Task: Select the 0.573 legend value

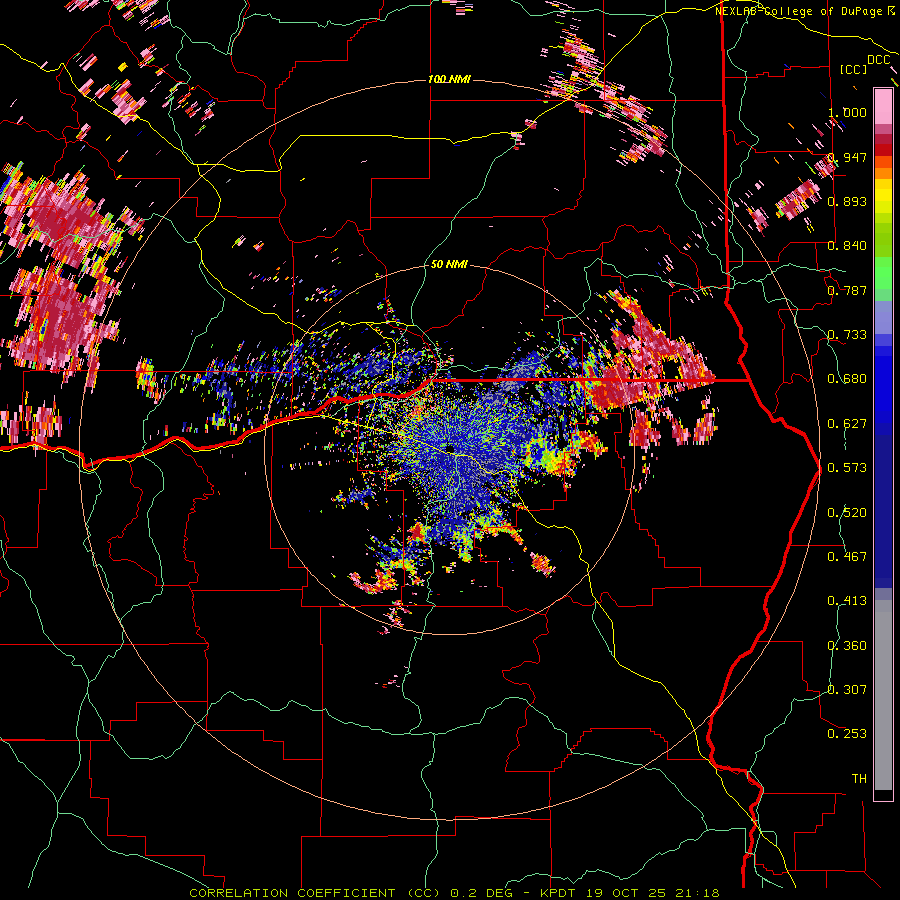Action: (847, 467)
